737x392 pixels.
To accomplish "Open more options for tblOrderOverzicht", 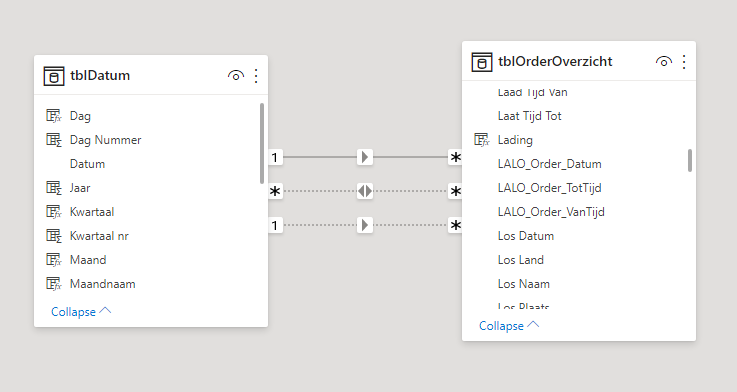I will [x=684, y=62].
